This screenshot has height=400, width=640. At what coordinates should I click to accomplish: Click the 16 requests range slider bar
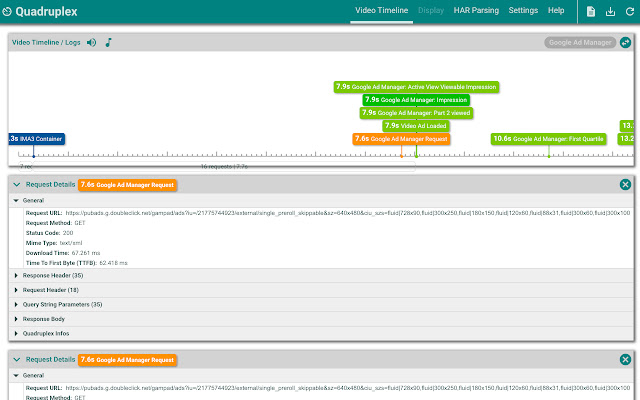click(x=224, y=167)
